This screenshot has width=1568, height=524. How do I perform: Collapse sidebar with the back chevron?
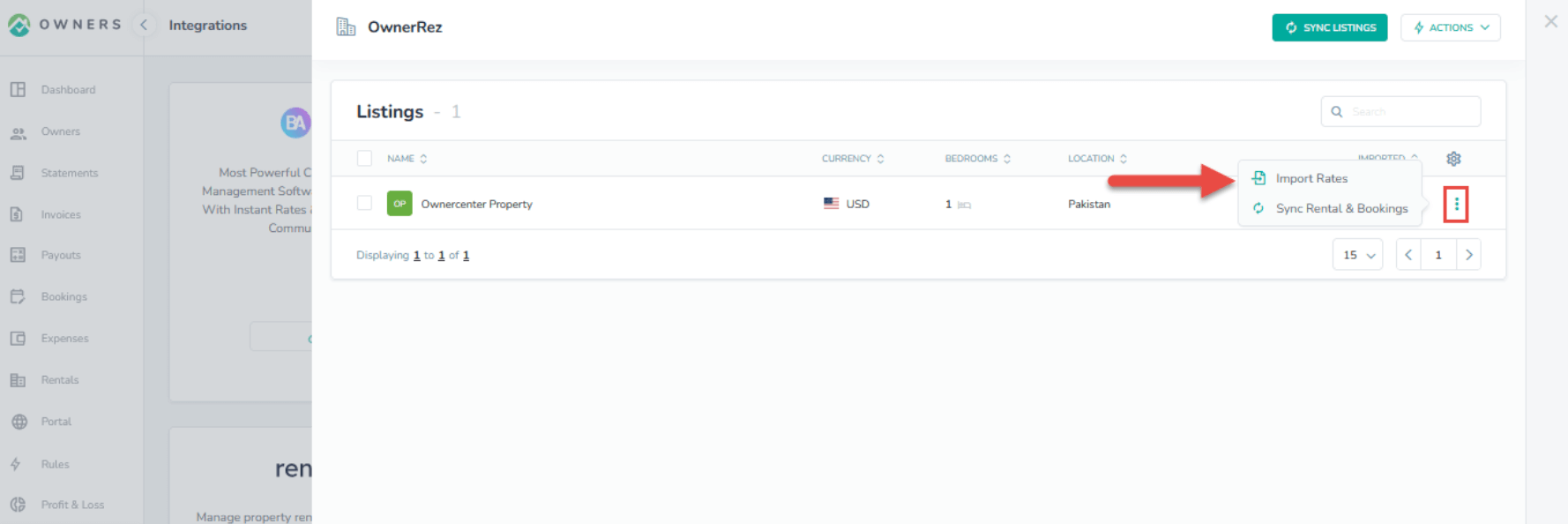click(144, 25)
